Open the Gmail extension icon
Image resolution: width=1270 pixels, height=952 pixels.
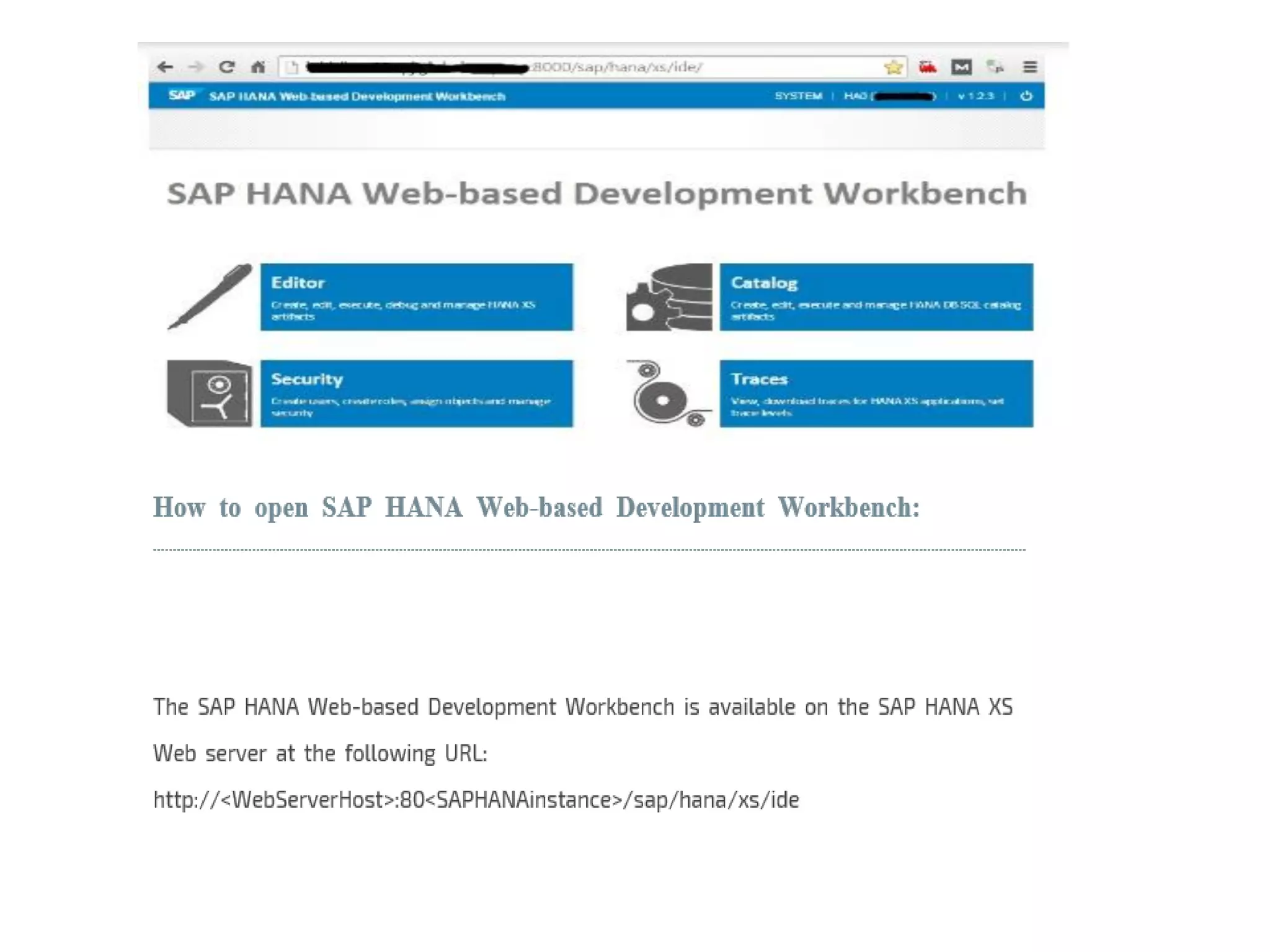(961, 67)
